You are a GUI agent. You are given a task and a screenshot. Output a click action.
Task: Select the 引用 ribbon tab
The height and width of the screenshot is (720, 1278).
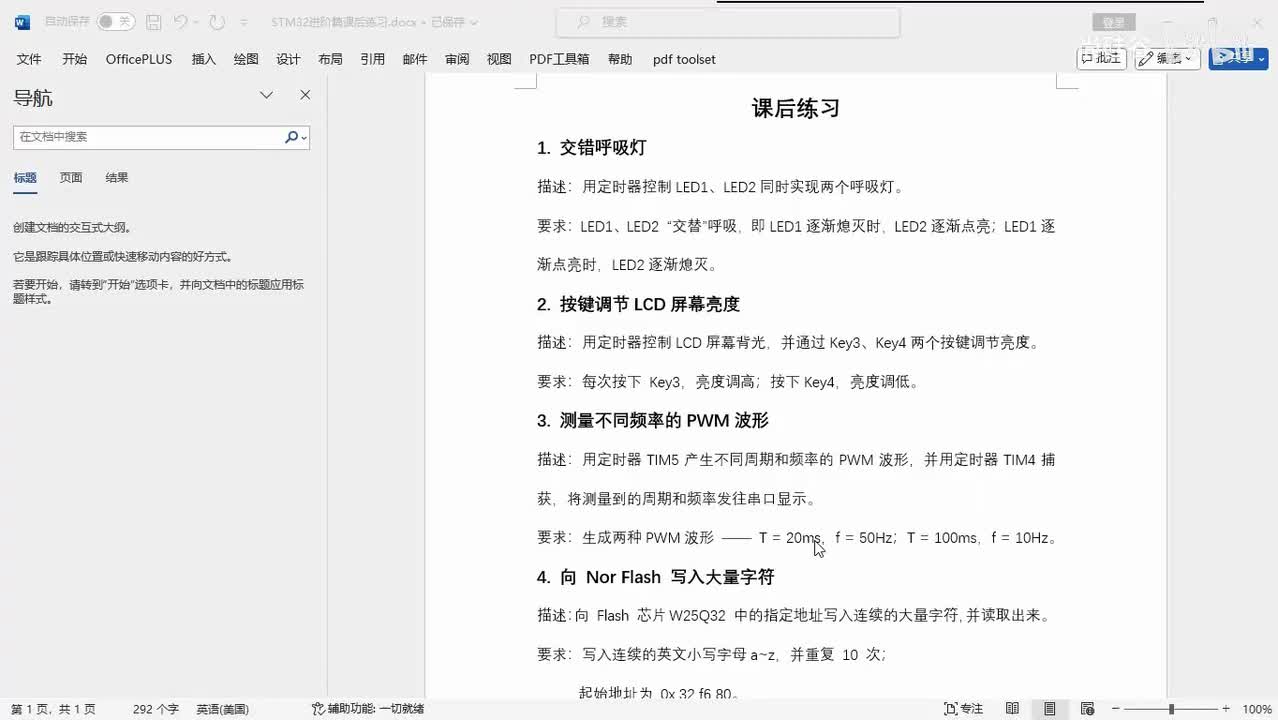[x=373, y=59]
